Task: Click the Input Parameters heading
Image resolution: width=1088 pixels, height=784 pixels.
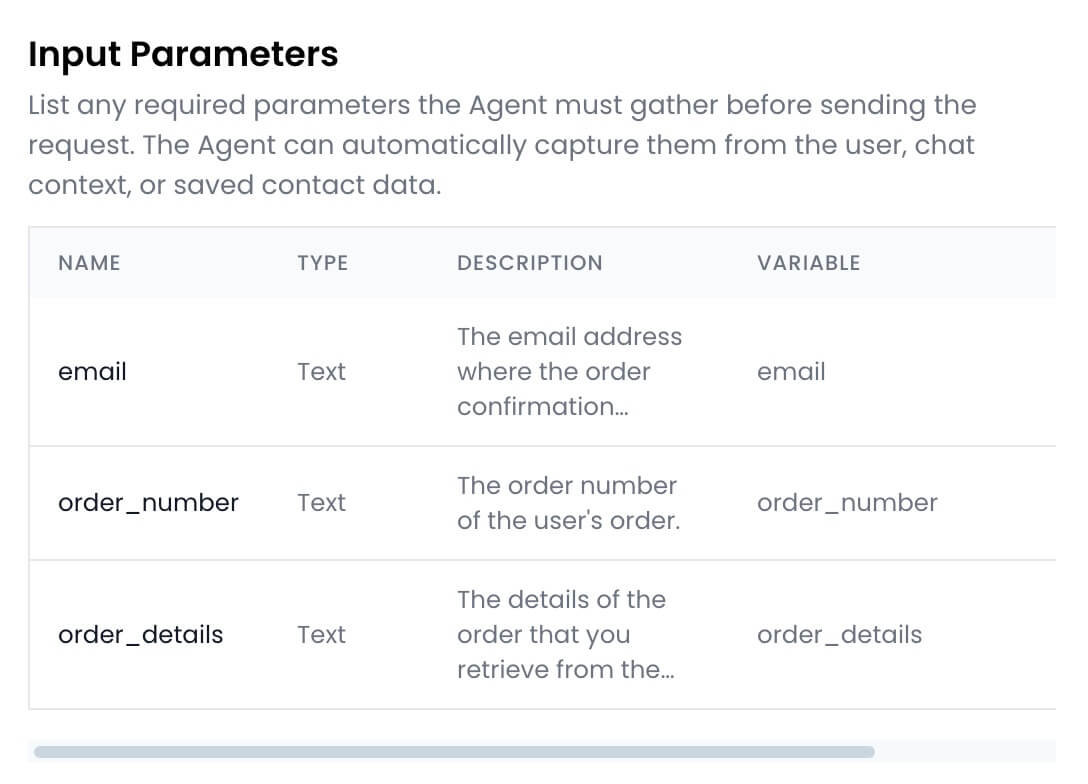Action: tap(183, 54)
